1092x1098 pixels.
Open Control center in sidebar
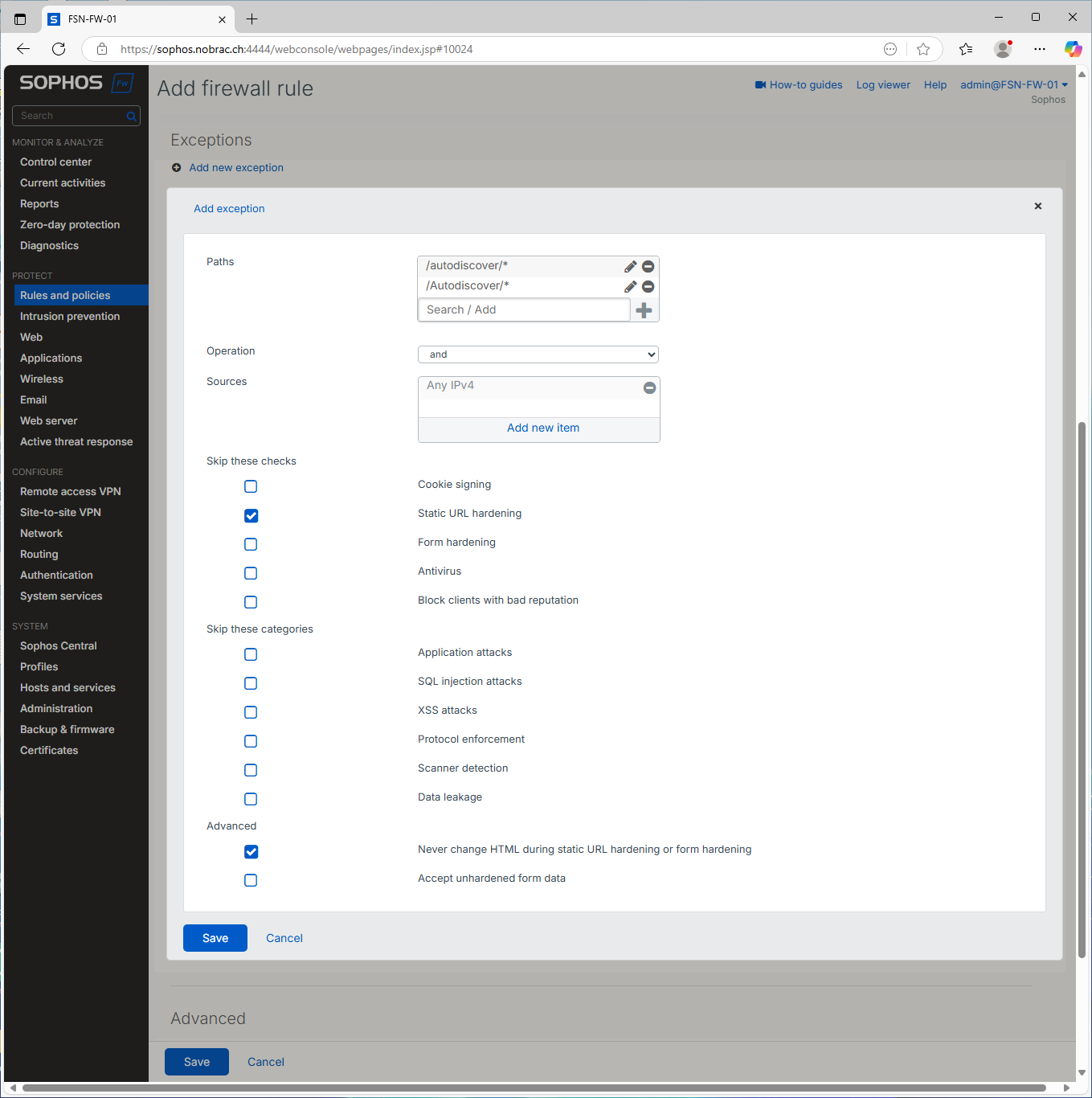[x=55, y=162]
